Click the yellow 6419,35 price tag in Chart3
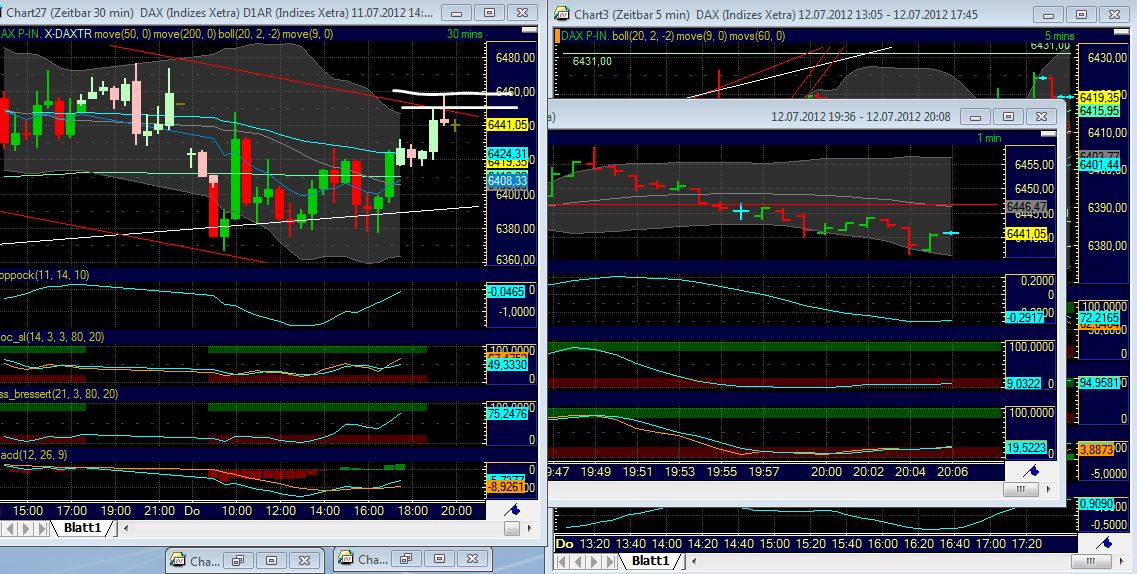 tap(1099, 97)
